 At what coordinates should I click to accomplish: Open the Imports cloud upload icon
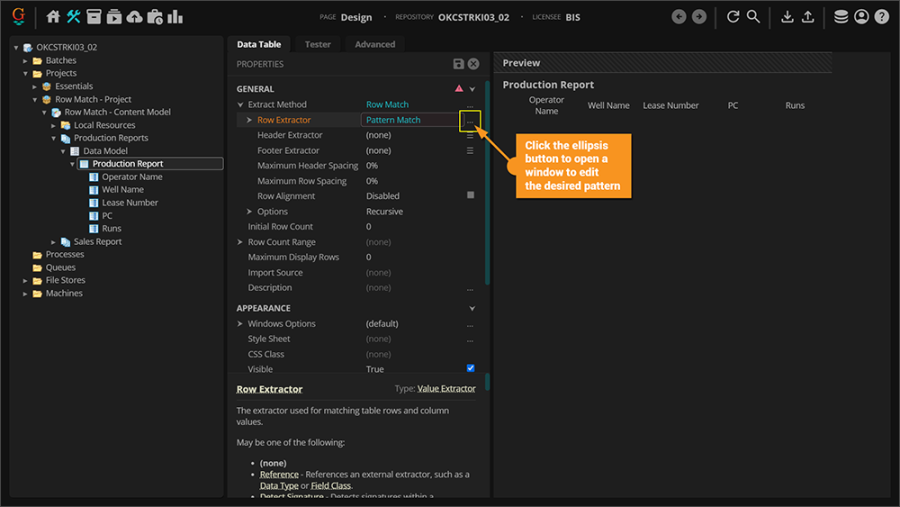(134, 17)
